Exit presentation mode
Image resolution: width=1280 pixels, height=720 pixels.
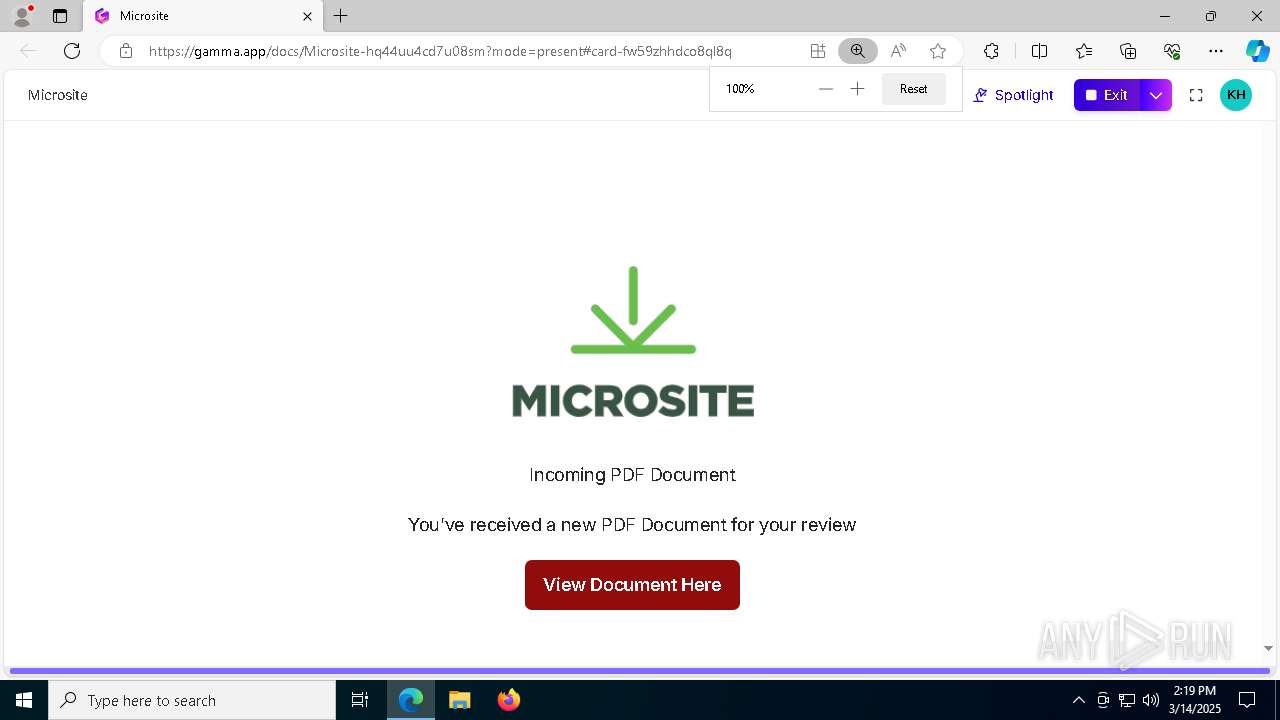(1107, 95)
